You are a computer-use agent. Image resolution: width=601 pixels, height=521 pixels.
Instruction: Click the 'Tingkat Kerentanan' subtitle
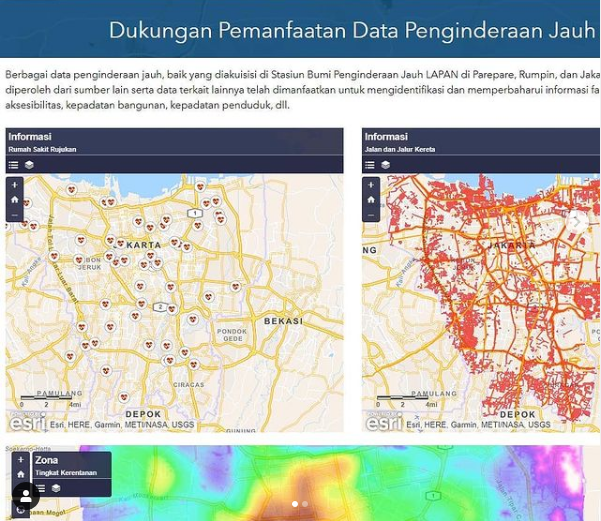pyautogui.click(x=66, y=472)
